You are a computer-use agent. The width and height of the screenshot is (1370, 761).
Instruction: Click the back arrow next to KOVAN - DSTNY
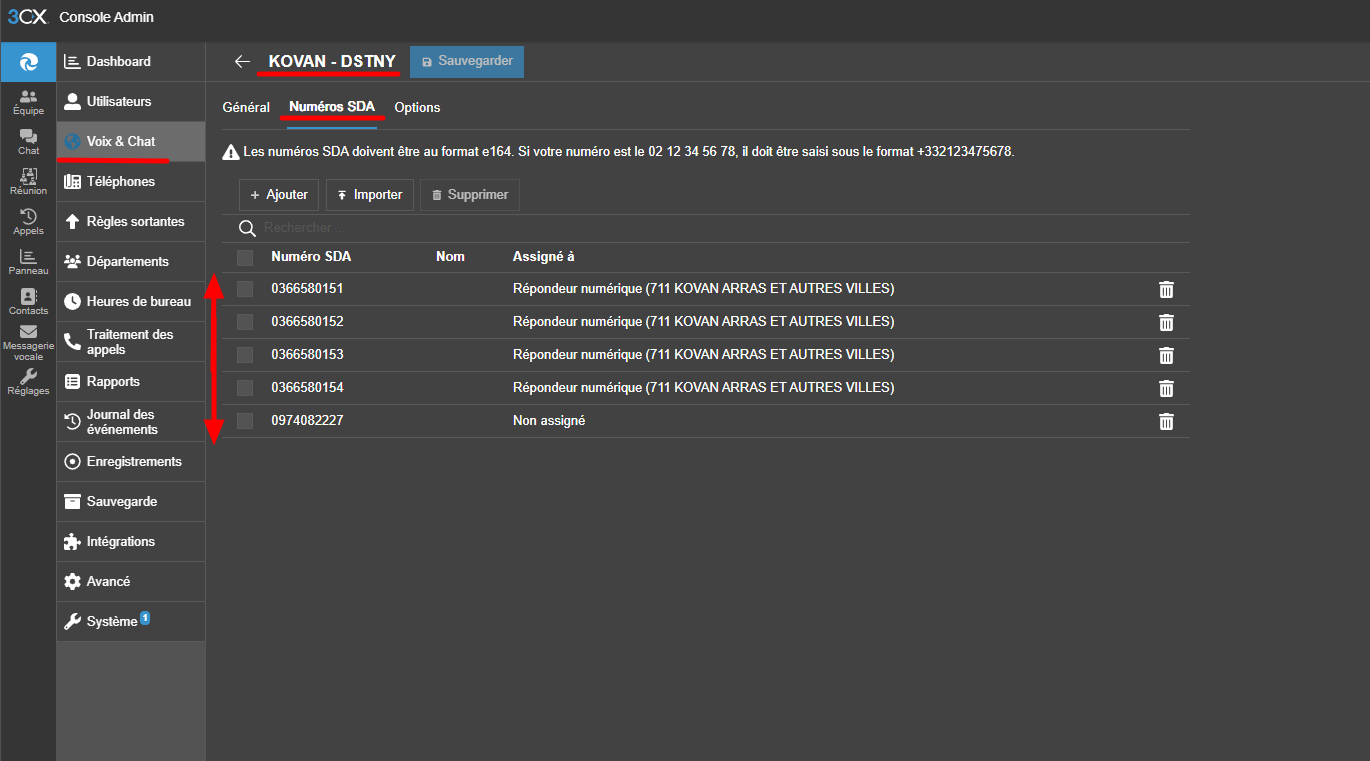coord(242,62)
